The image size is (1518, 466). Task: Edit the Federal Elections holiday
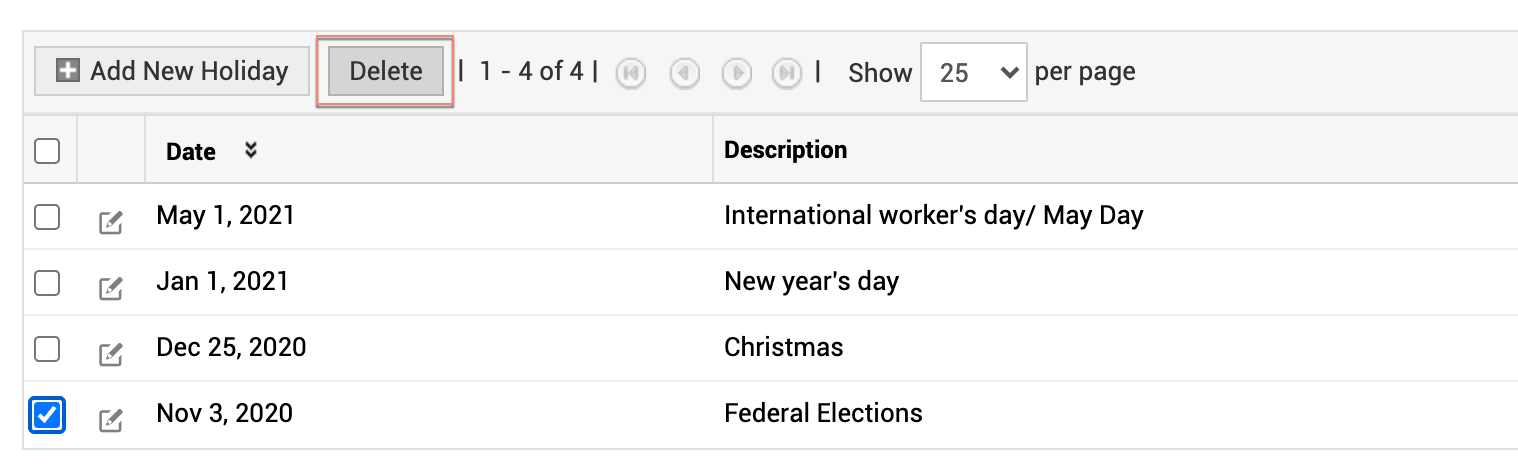[111, 421]
